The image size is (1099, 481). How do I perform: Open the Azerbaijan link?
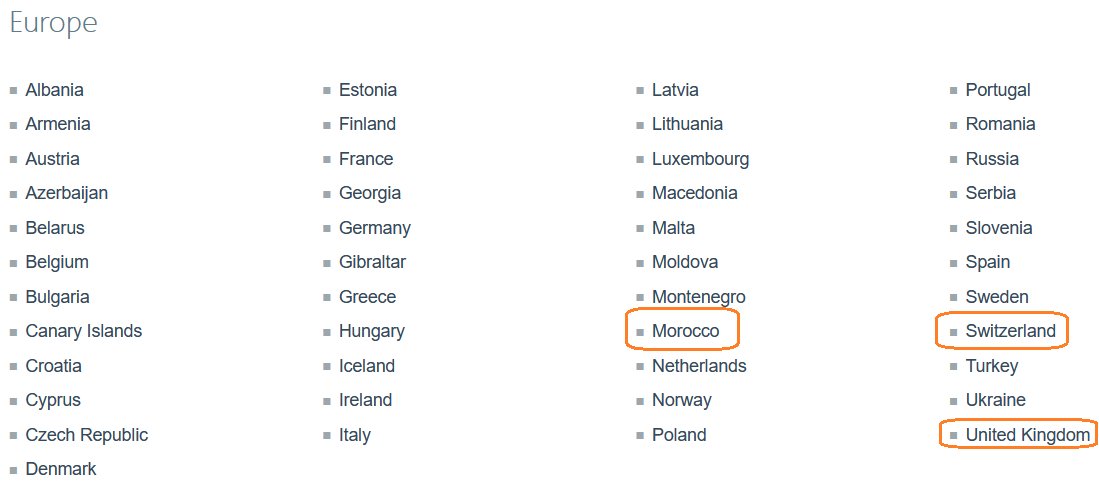tap(67, 193)
